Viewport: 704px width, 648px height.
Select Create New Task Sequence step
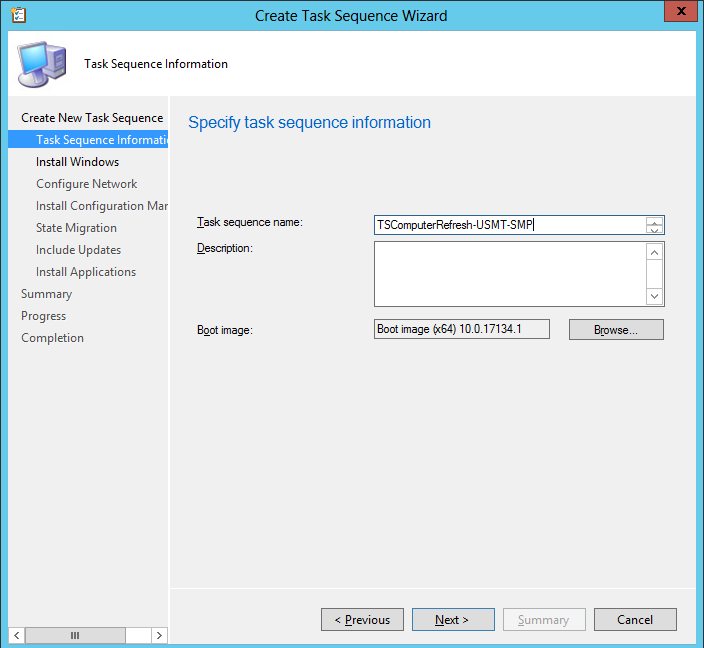click(x=92, y=118)
